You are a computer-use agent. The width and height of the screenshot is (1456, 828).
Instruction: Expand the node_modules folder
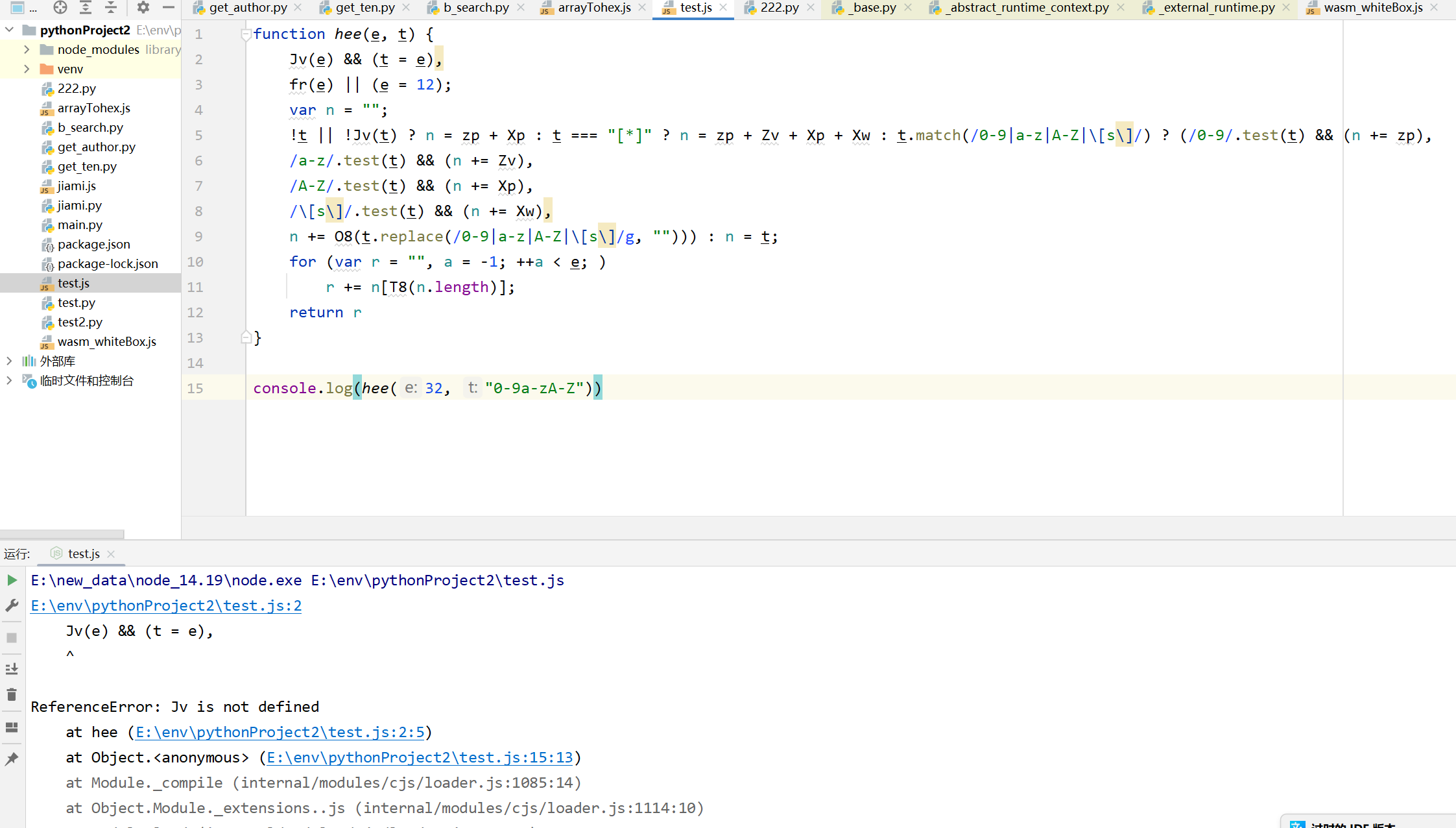27,49
